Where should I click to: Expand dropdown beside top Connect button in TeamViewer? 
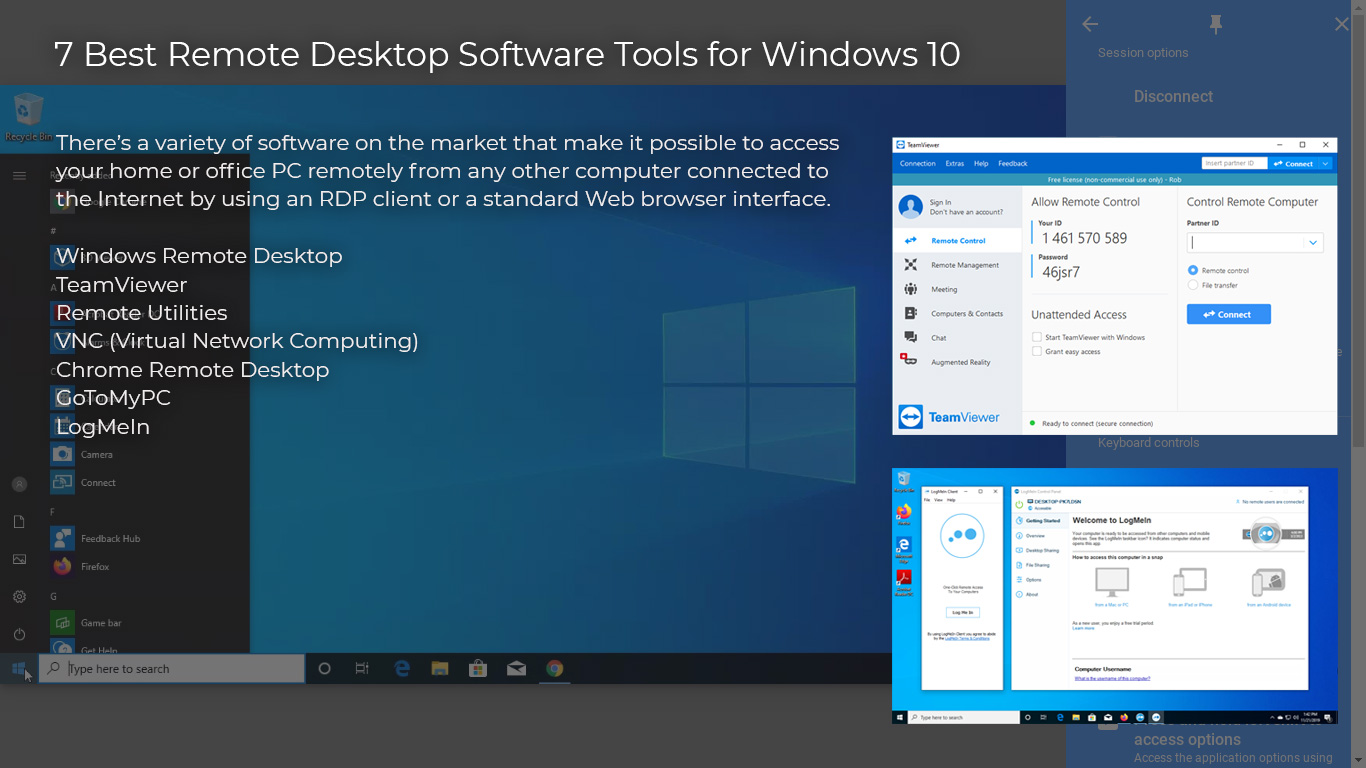[1325, 163]
